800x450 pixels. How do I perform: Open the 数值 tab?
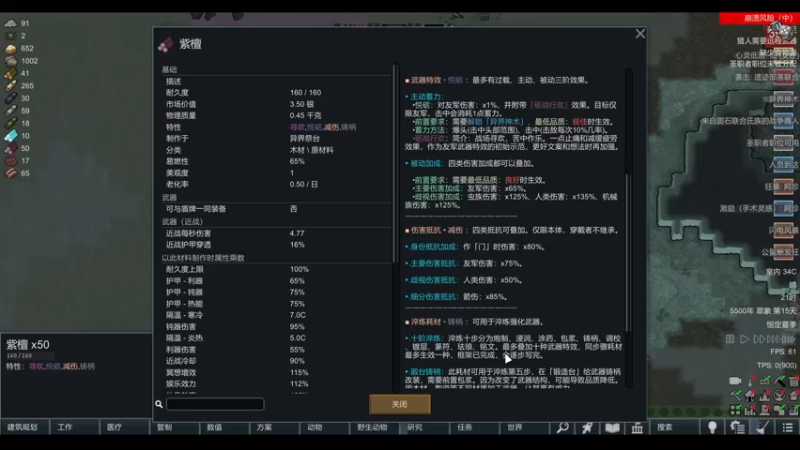point(224,427)
